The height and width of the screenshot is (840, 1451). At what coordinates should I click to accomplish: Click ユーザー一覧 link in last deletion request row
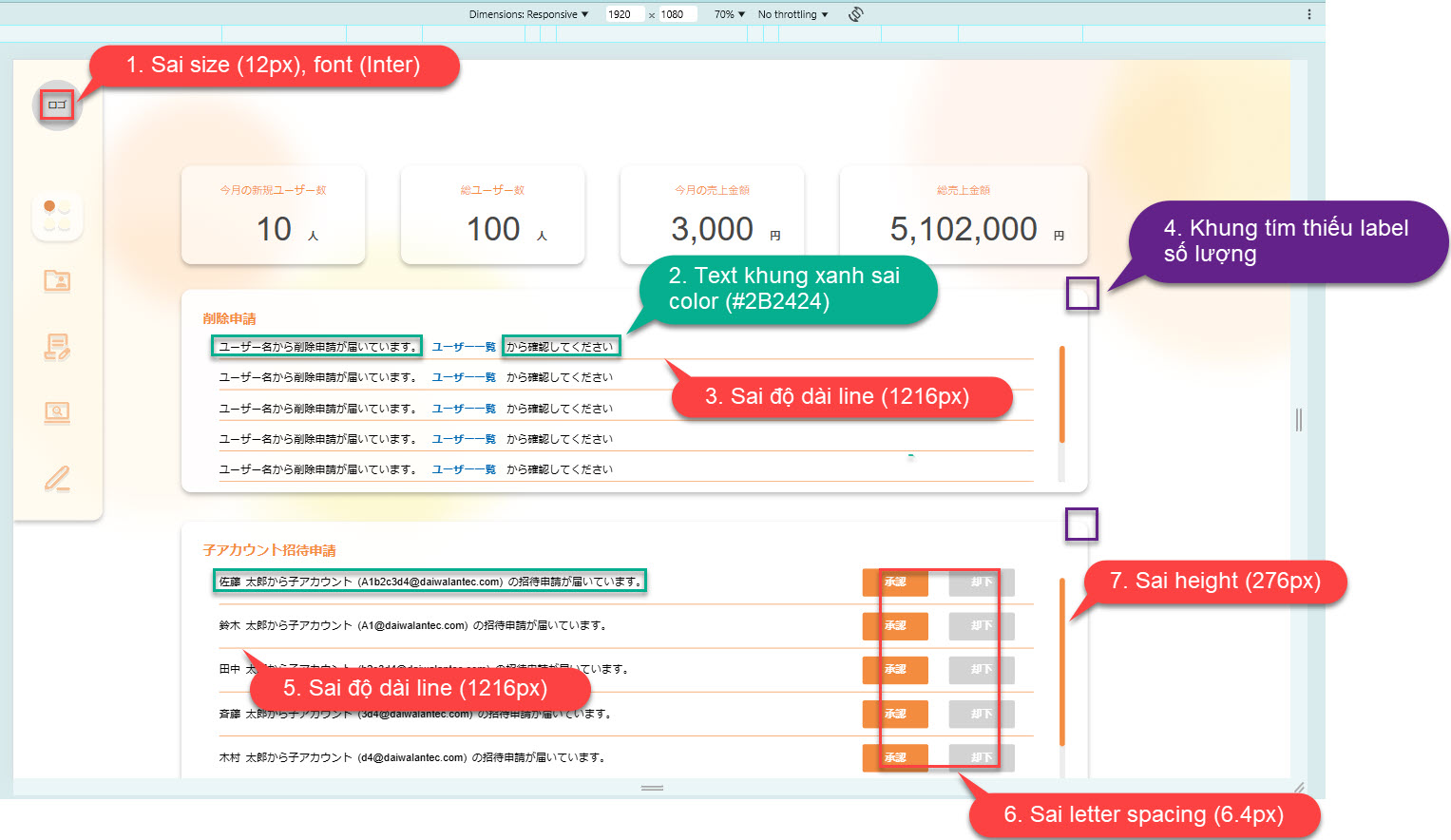[x=464, y=469]
